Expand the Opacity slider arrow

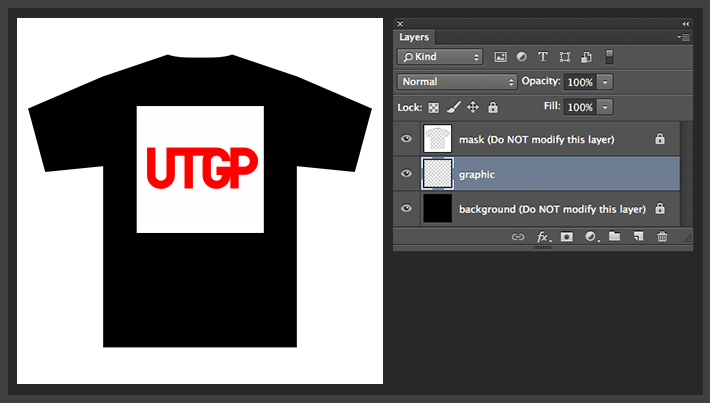pyautogui.click(x=606, y=82)
